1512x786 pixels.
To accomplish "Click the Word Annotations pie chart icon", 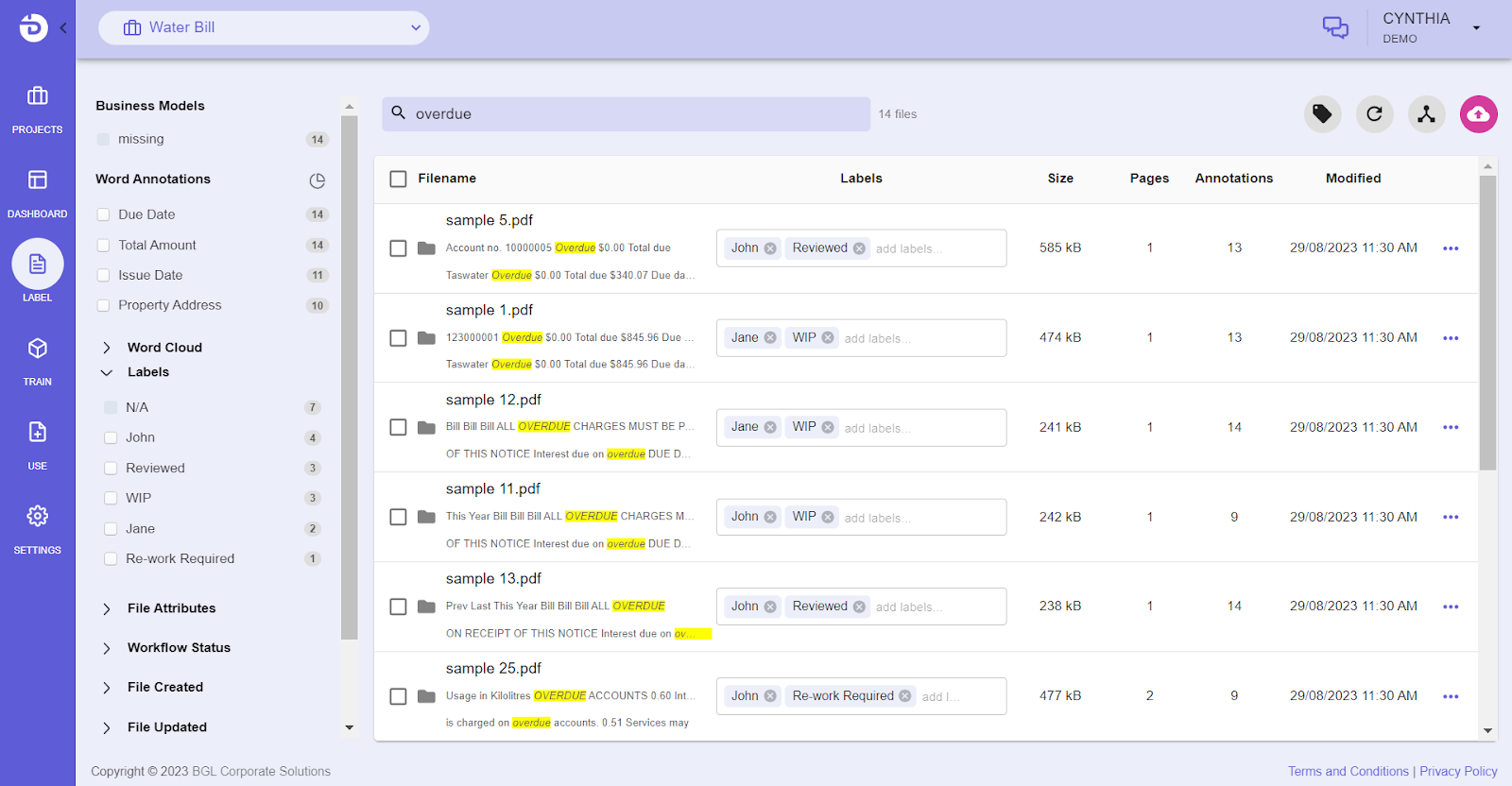I will 318,179.
